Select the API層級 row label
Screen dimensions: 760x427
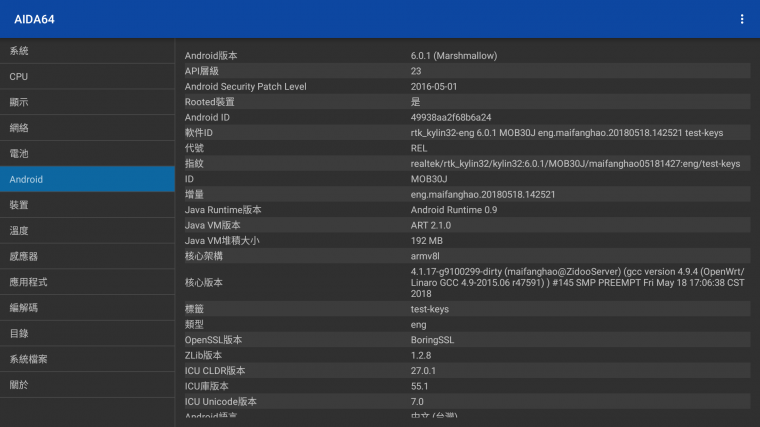tap(202, 71)
